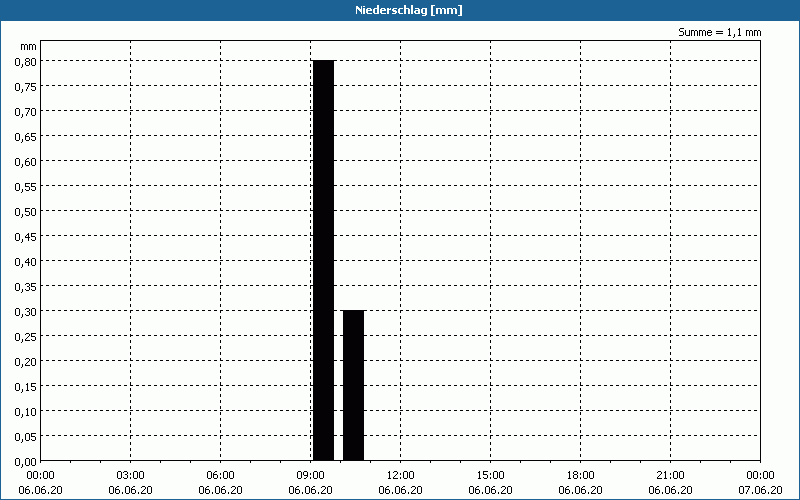Viewport: 800px width, 500px height.
Task: Click the tall 0,80 mm precipitation bar
Action: click(x=323, y=260)
